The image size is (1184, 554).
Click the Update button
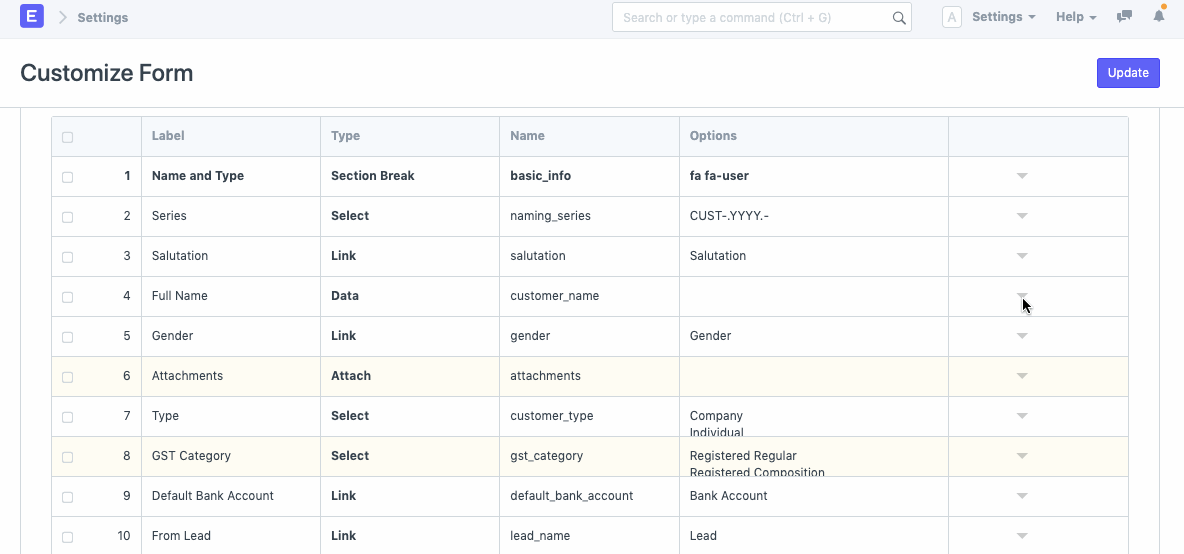1128,73
